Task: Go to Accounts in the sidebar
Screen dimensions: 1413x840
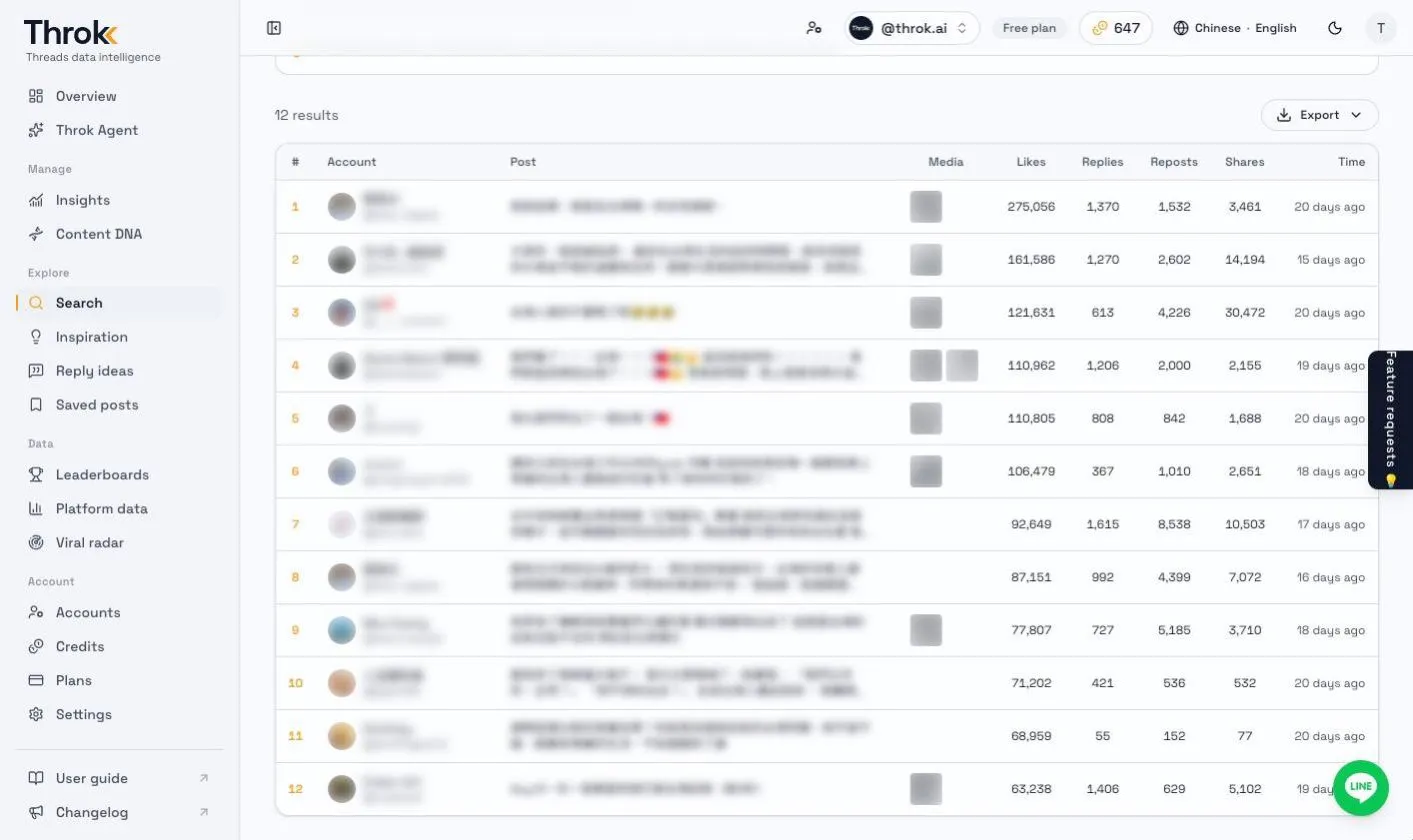Action: [x=120, y=613]
